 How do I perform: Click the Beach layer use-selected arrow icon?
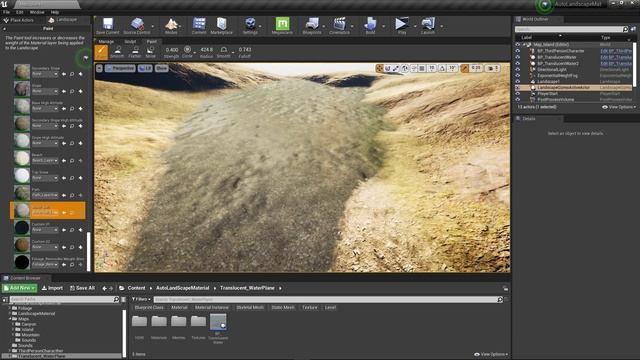tap(64, 161)
